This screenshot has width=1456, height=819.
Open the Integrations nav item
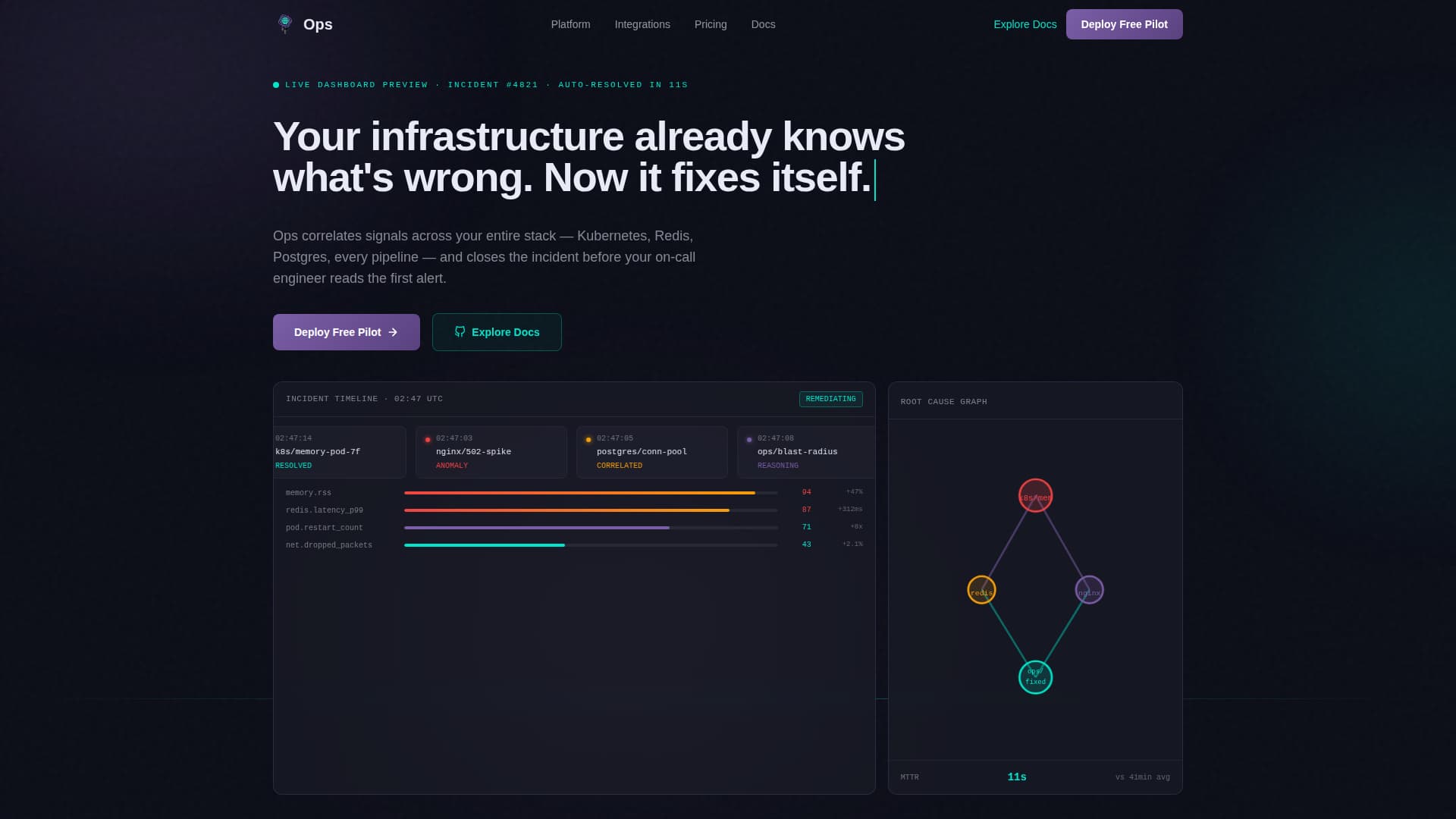click(x=642, y=24)
